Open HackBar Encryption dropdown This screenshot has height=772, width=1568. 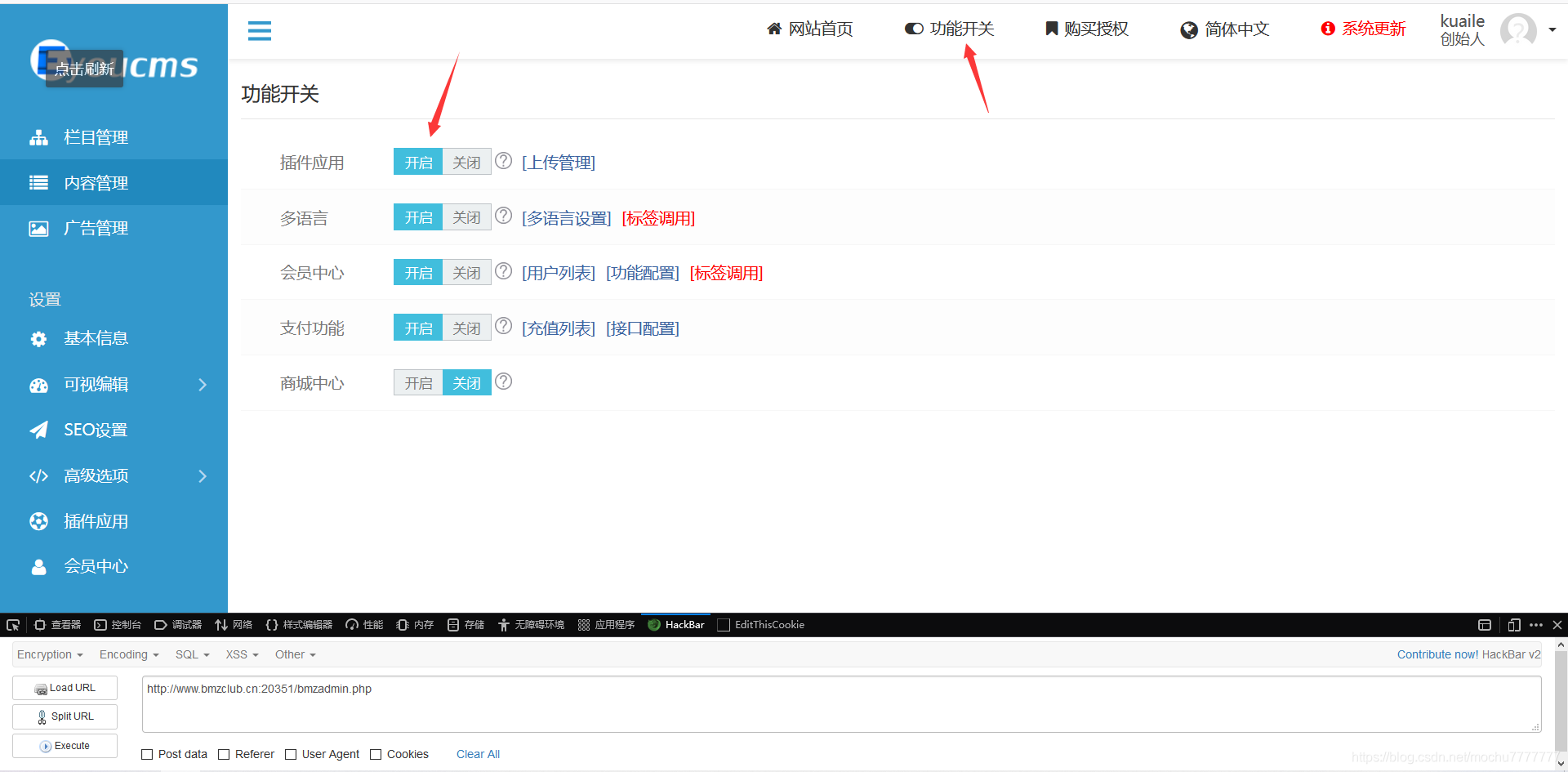point(50,654)
